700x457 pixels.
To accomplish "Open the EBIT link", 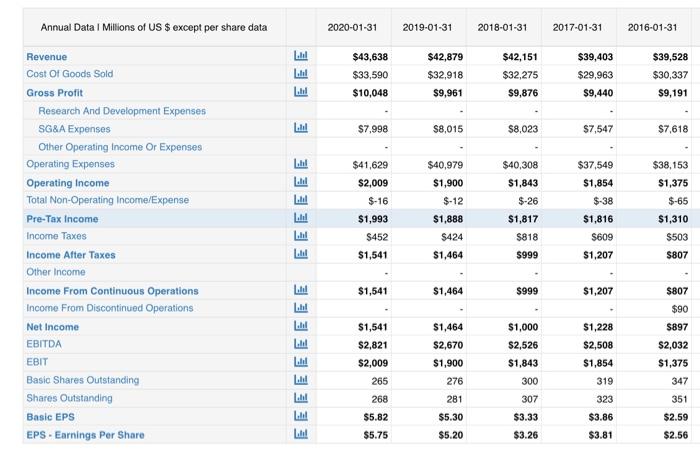I will click(x=37, y=362).
